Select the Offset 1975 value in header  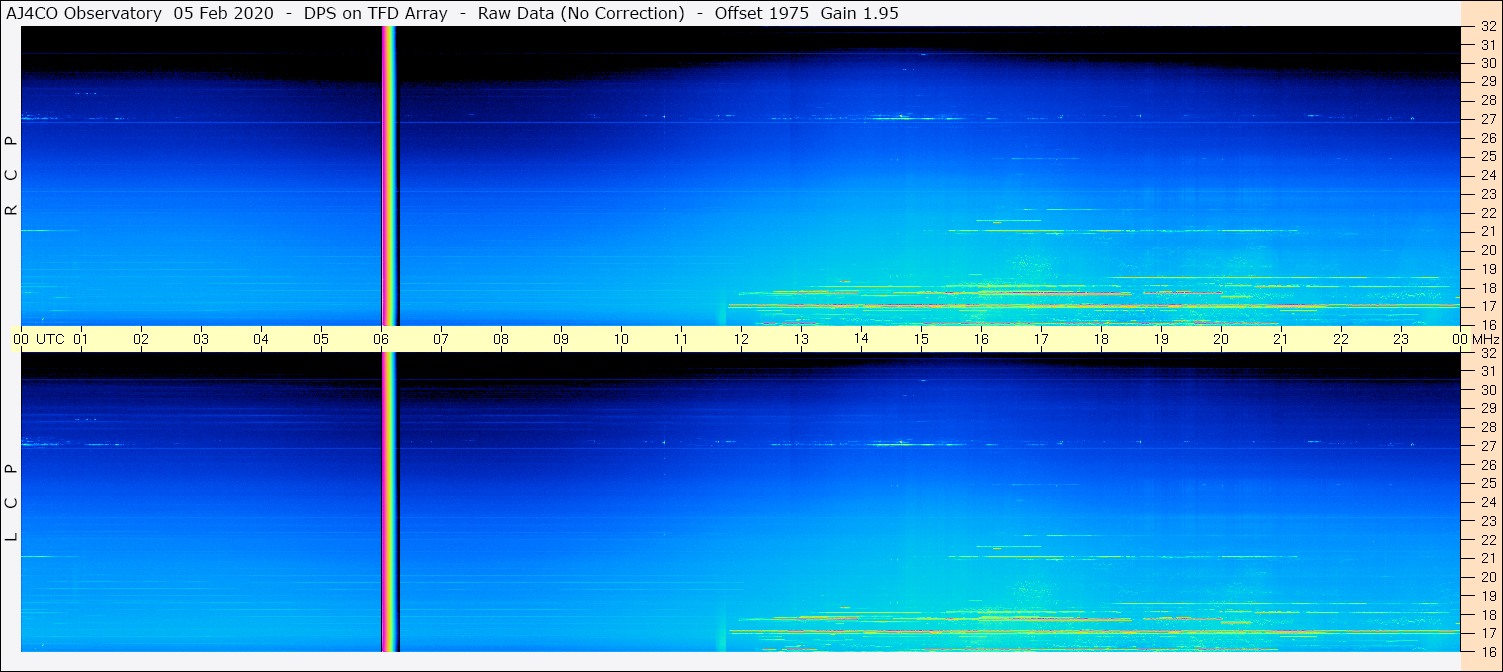click(x=762, y=13)
